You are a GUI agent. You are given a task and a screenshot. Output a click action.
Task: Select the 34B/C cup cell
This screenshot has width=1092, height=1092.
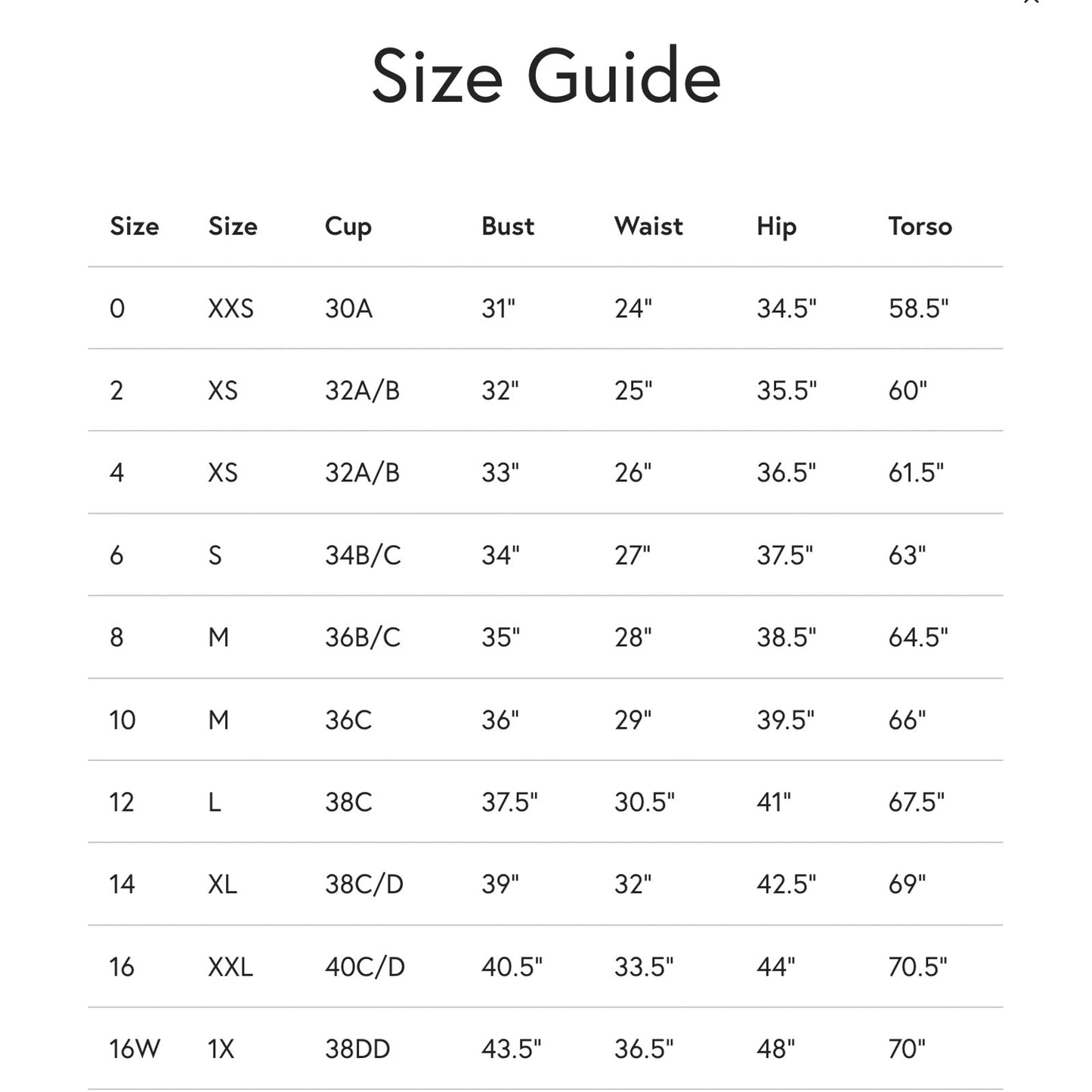pyautogui.click(x=363, y=555)
